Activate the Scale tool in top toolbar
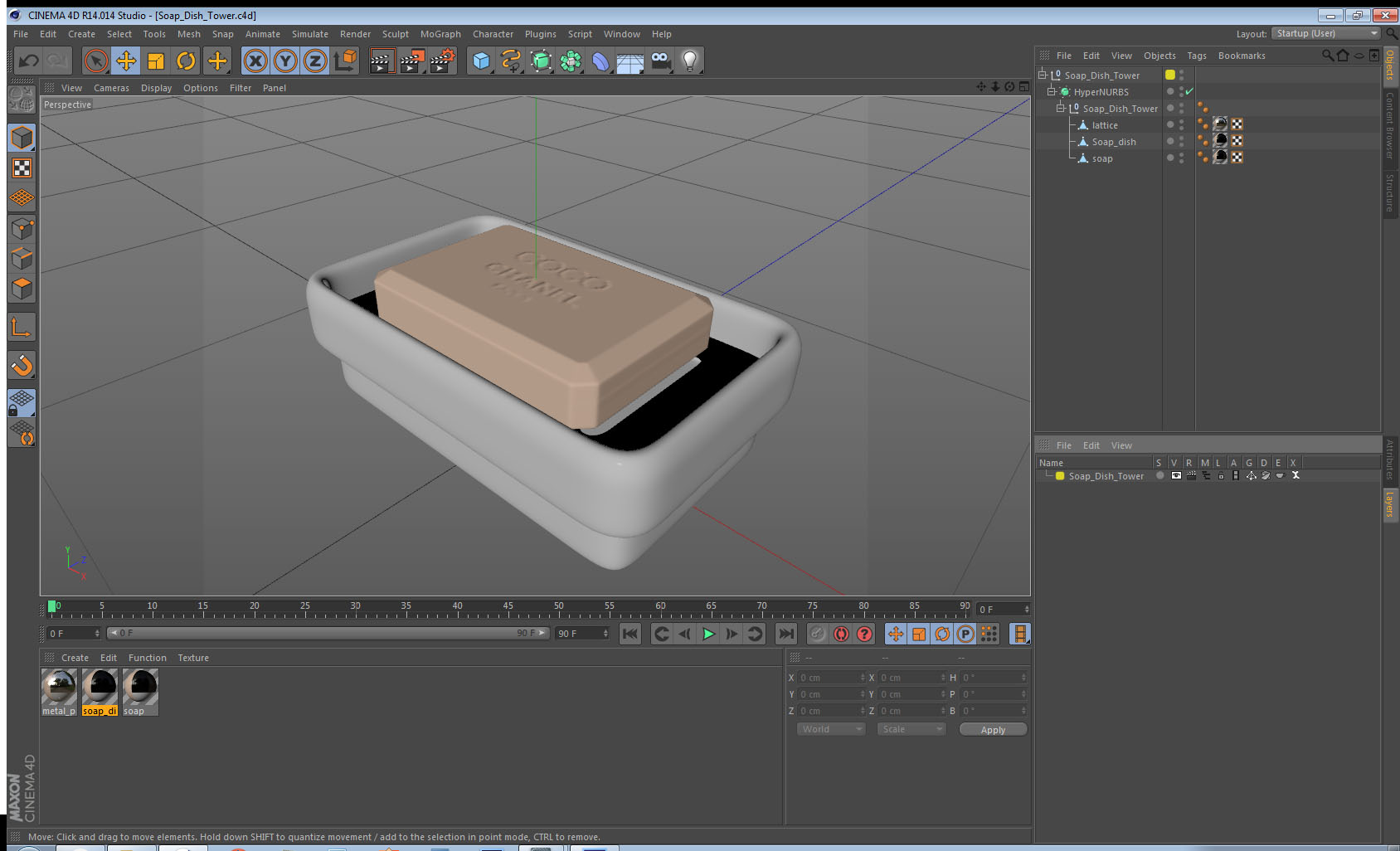The width and height of the screenshot is (1400, 851). 156,61
